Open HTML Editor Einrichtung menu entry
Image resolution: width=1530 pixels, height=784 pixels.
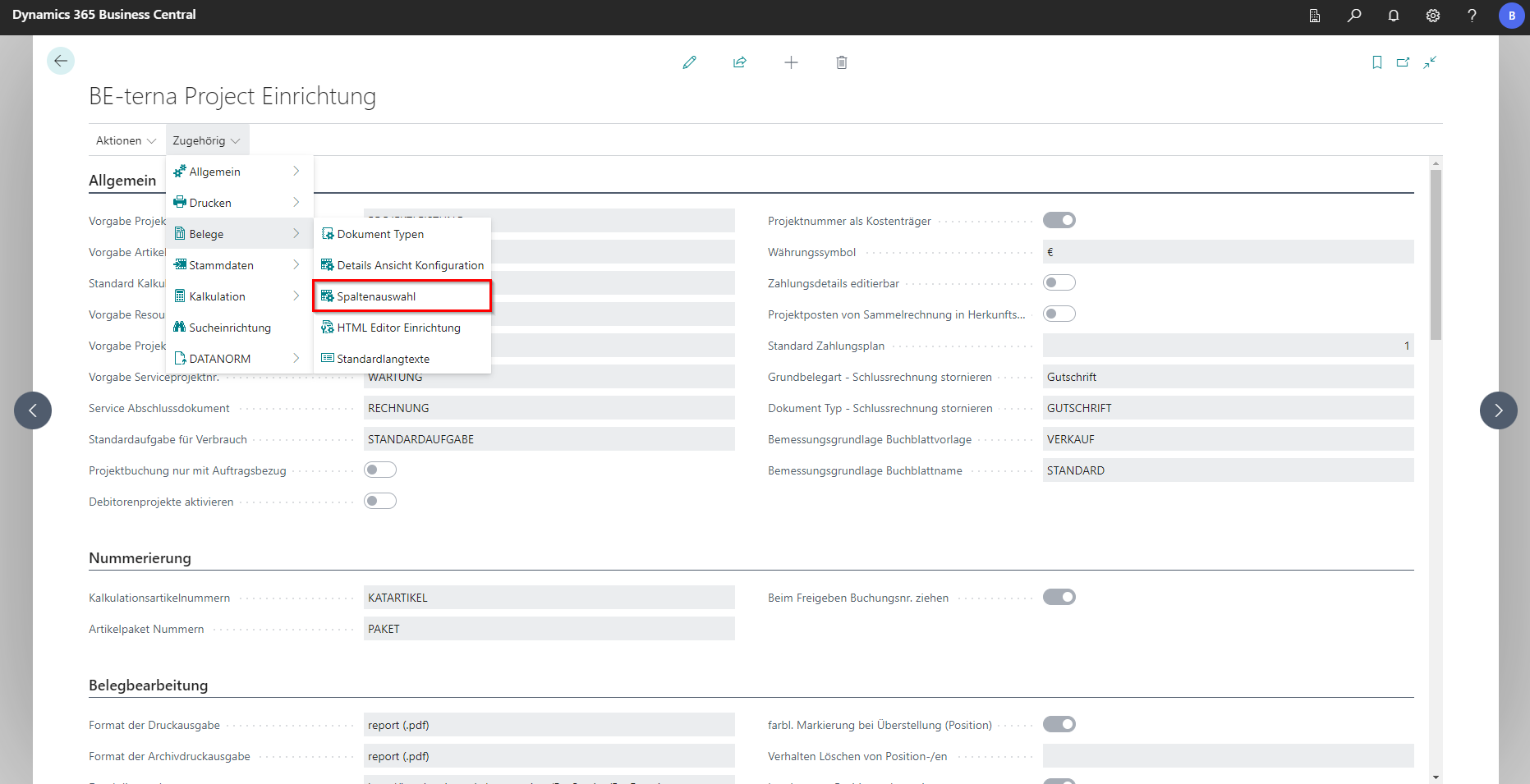[x=398, y=328]
